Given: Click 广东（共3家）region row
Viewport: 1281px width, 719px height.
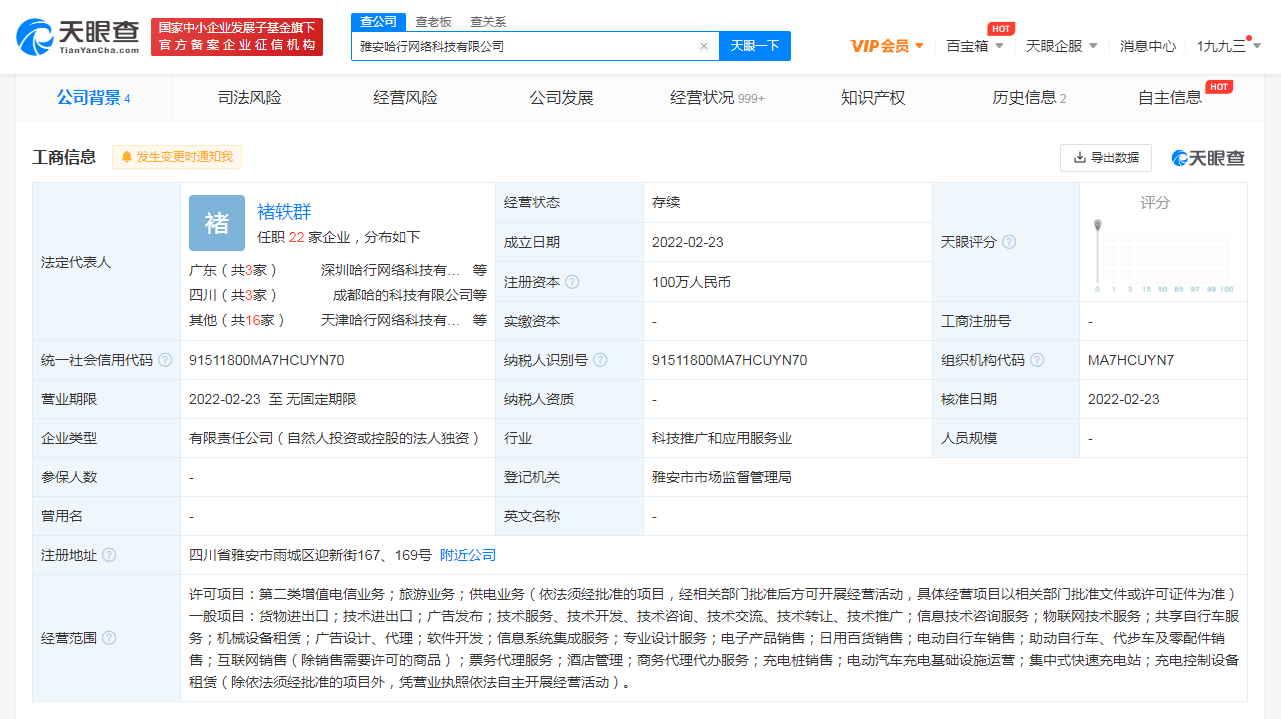Looking at the screenshot, I should (x=338, y=270).
